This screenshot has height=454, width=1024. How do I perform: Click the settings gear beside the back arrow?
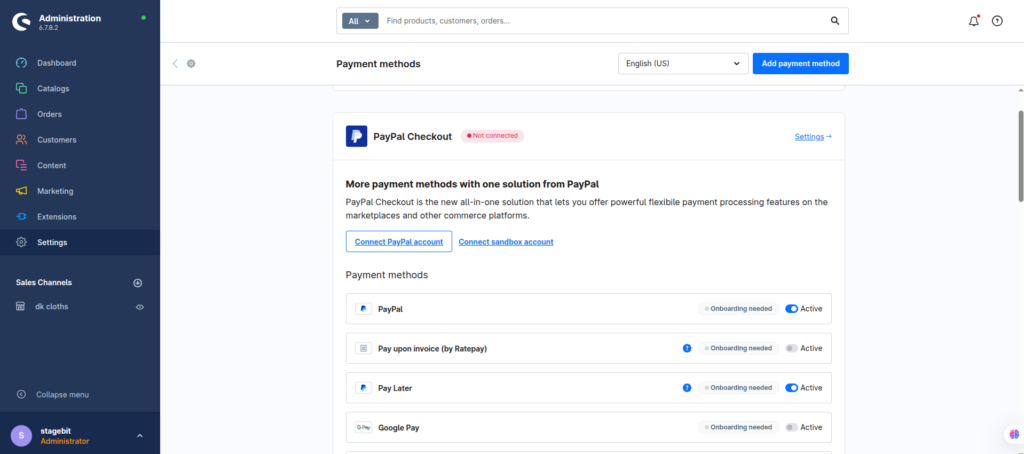[191, 63]
